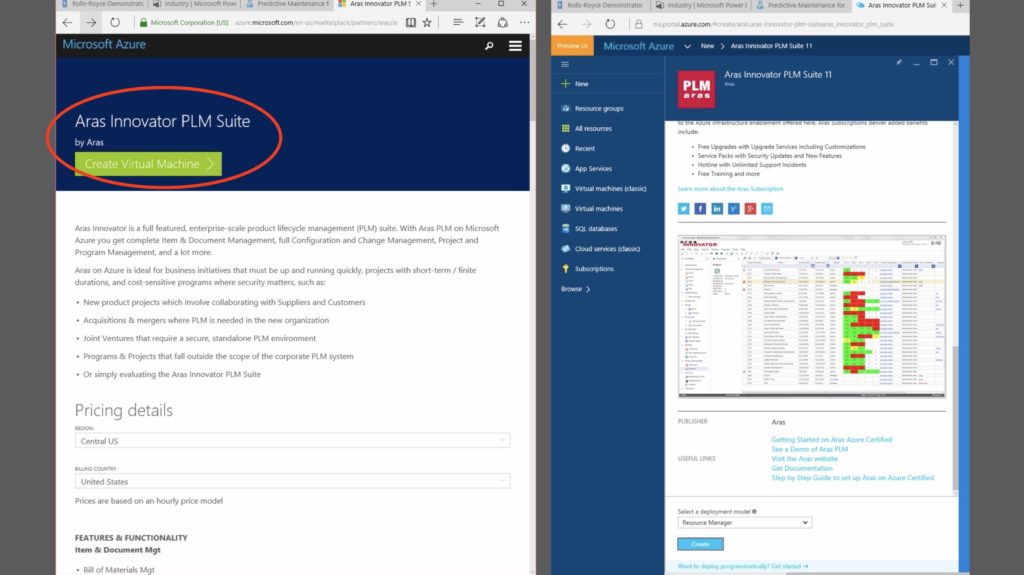
Task: Click the PLM aras logo tile
Action: click(x=696, y=89)
